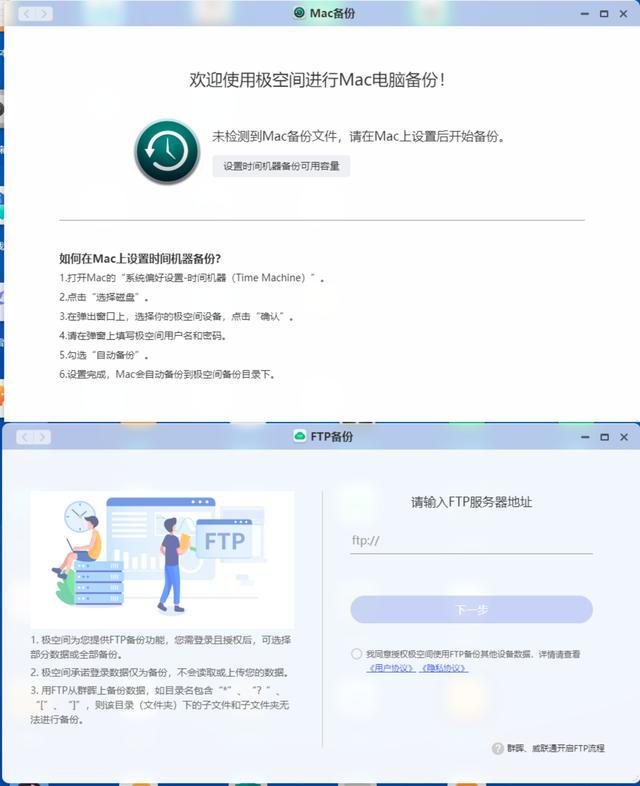
Task: Click the ftp:// server address field
Action: pyautogui.click(x=472, y=541)
